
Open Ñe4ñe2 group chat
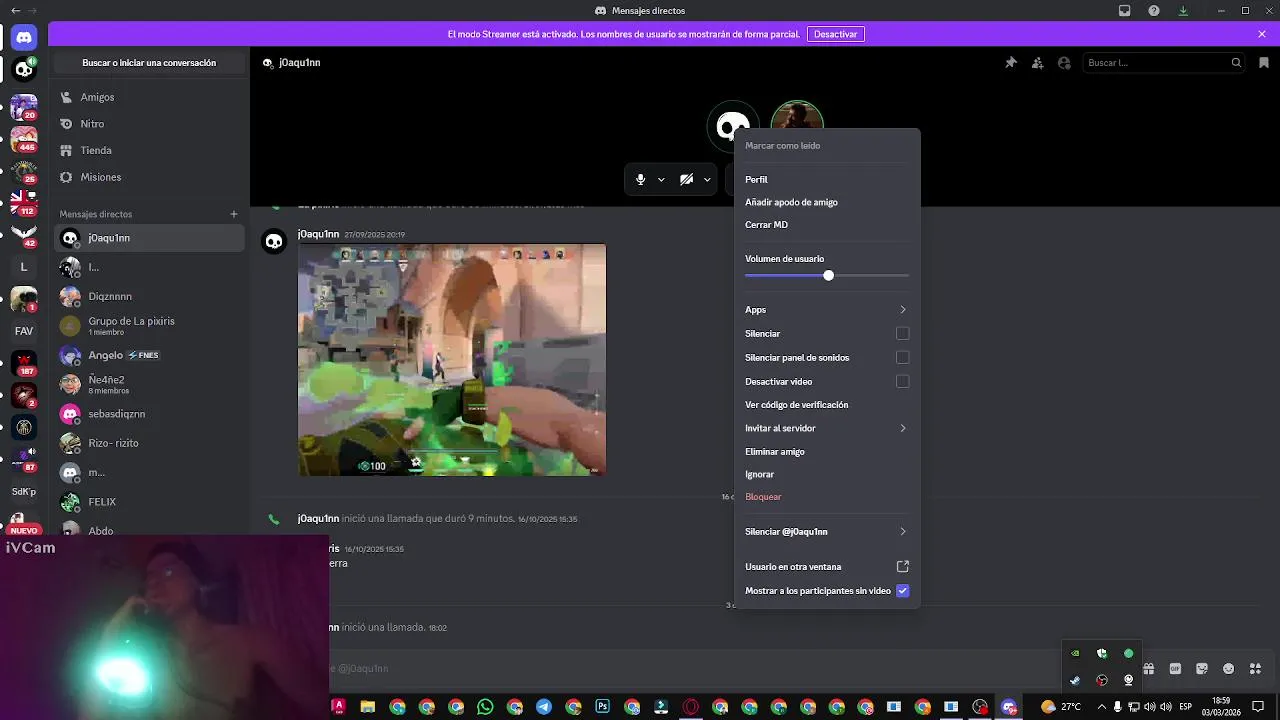pos(148,384)
